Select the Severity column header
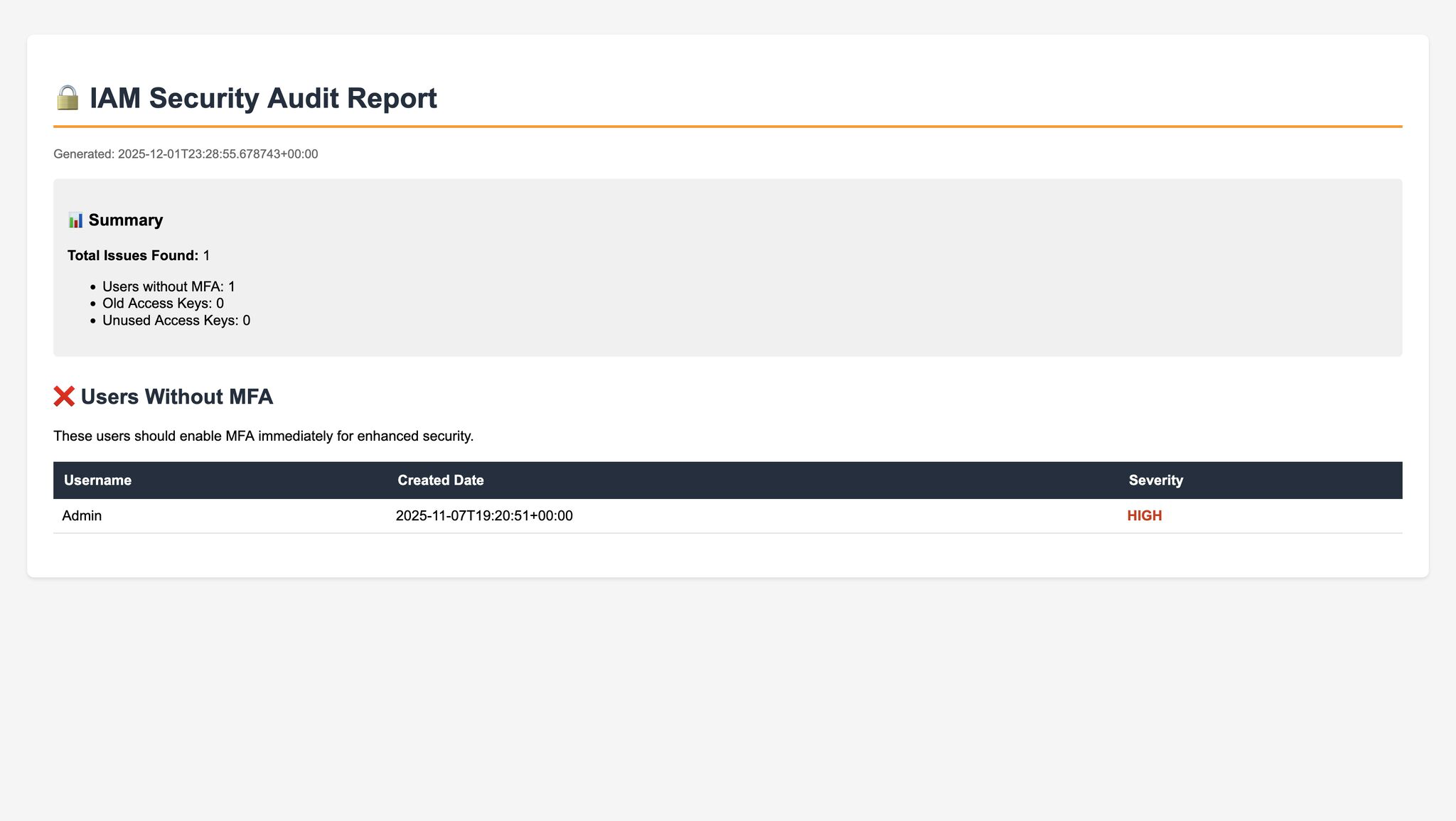 tap(1155, 480)
